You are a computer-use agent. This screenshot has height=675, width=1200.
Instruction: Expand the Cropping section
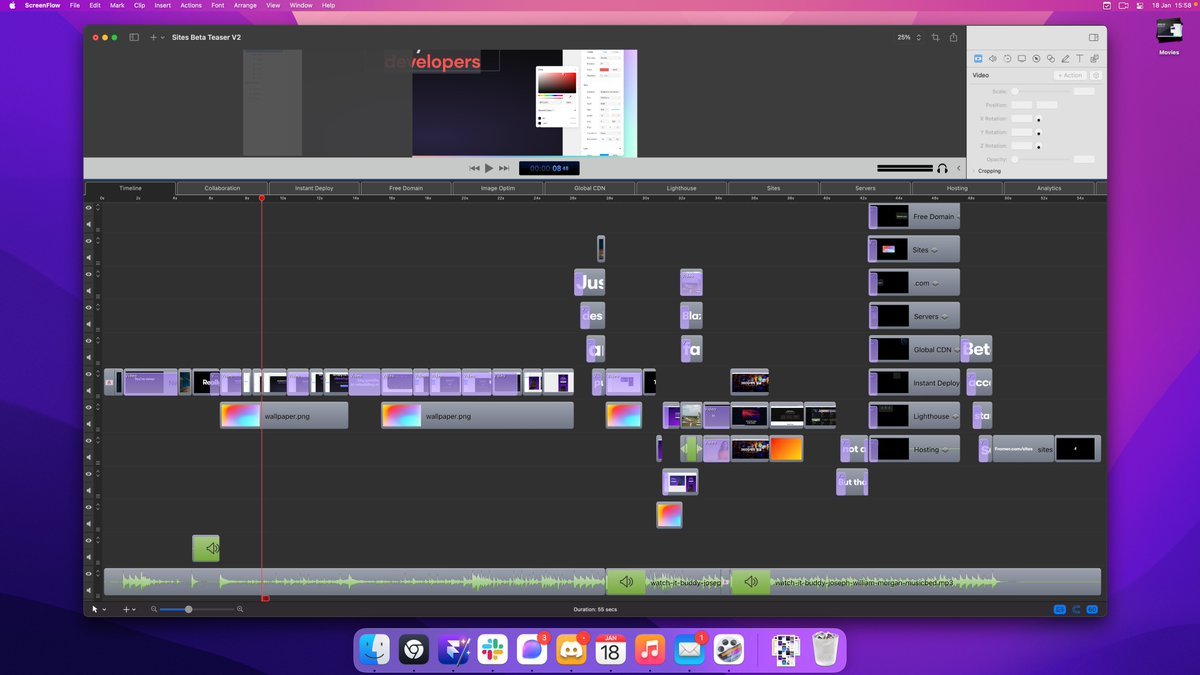point(973,171)
